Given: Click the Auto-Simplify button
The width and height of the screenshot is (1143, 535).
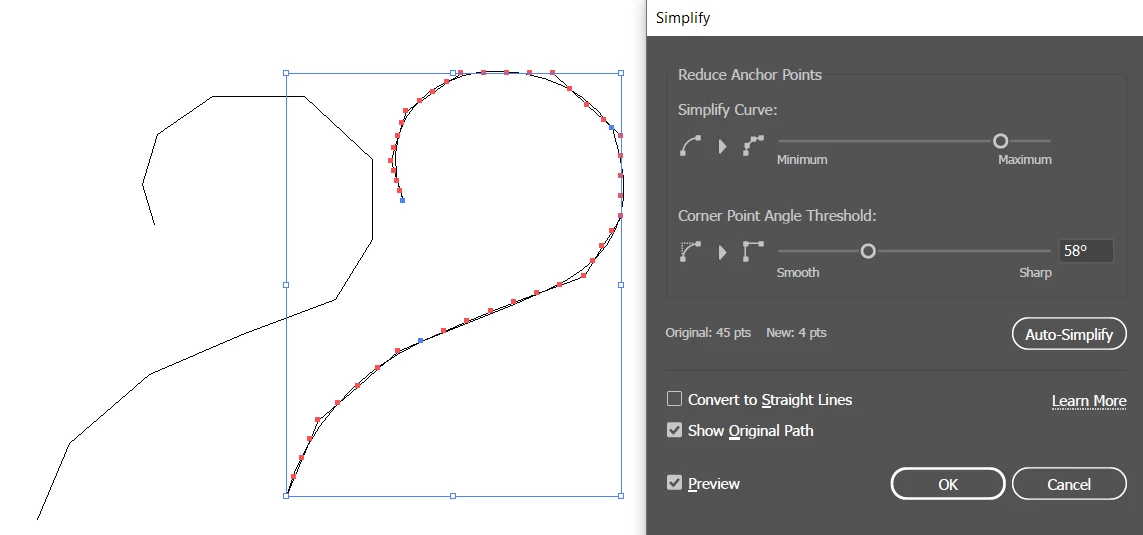Looking at the screenshot, I should click(1069, 335).
